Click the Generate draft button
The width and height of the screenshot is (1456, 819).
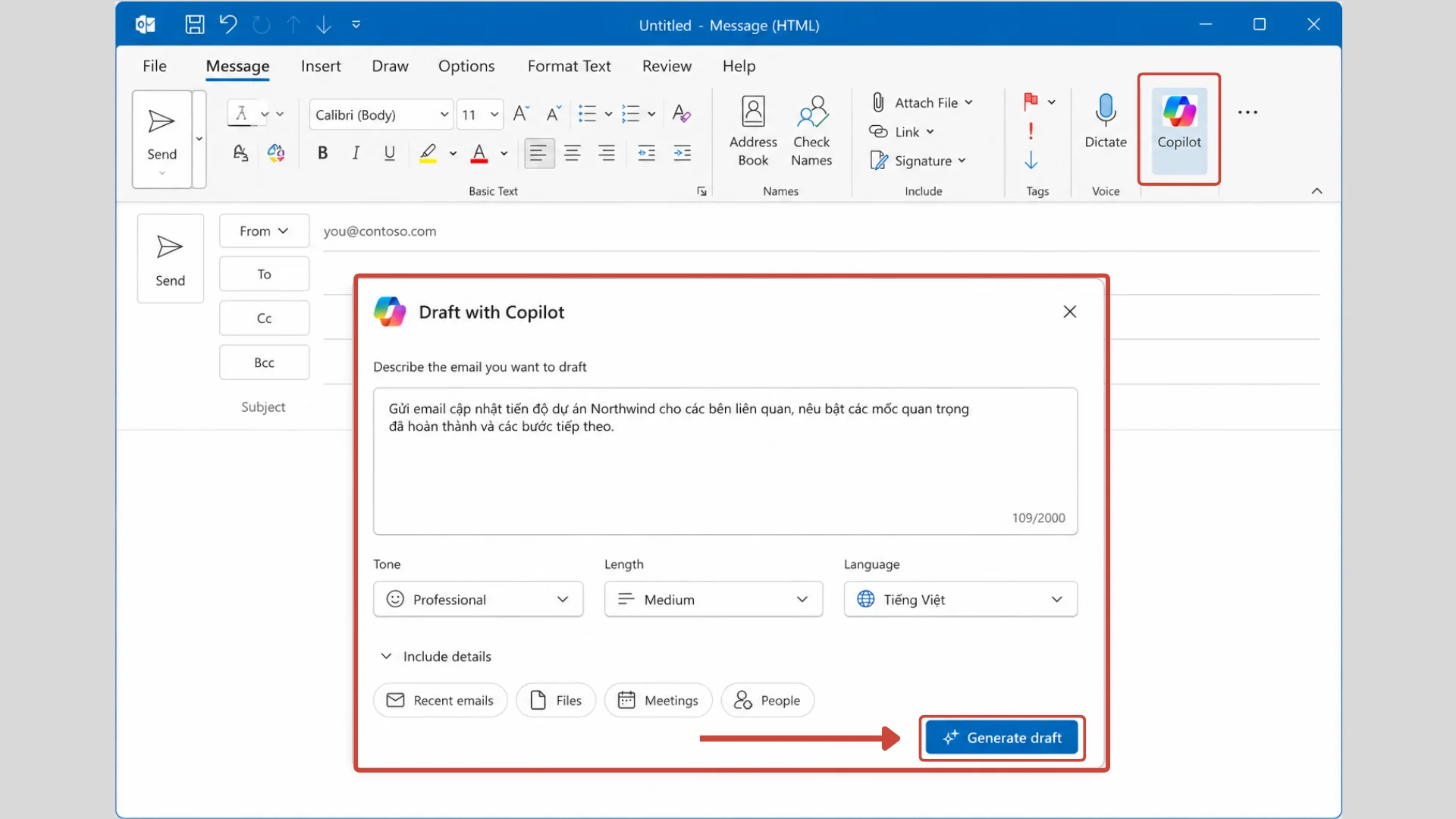click(x=1002, y=738)
